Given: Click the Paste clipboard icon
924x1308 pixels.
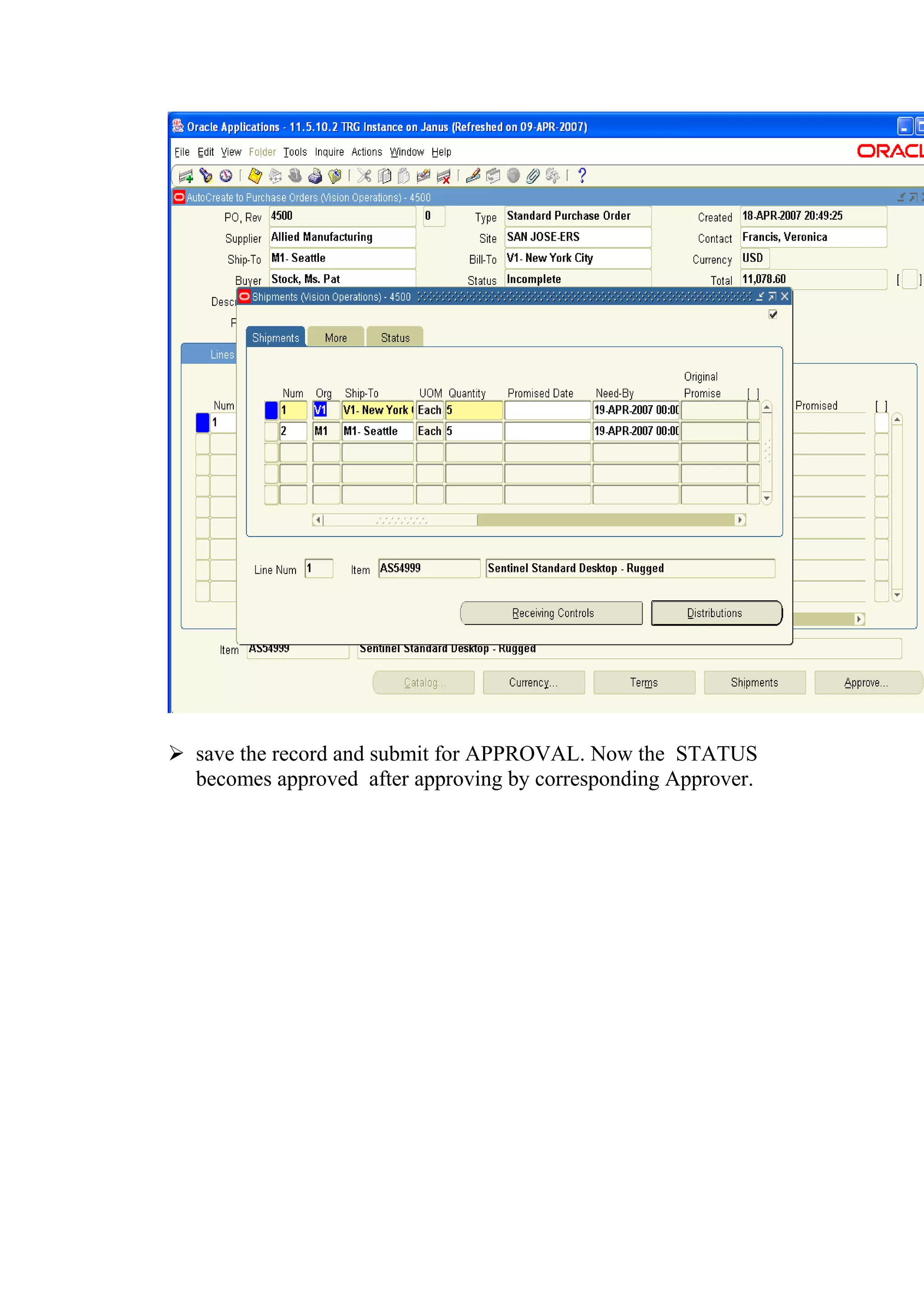Looking at the screenshot, I should 404,176.
